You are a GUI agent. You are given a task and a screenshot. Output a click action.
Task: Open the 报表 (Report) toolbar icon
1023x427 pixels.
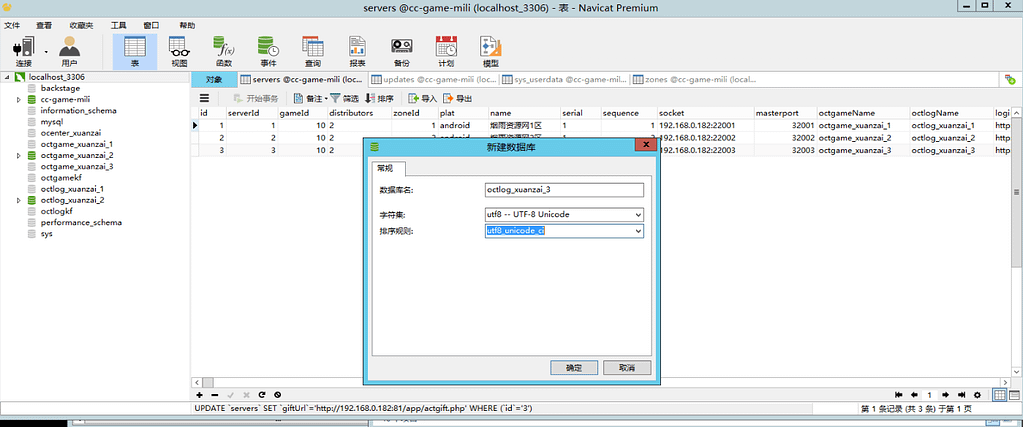(x=357, y=52)
